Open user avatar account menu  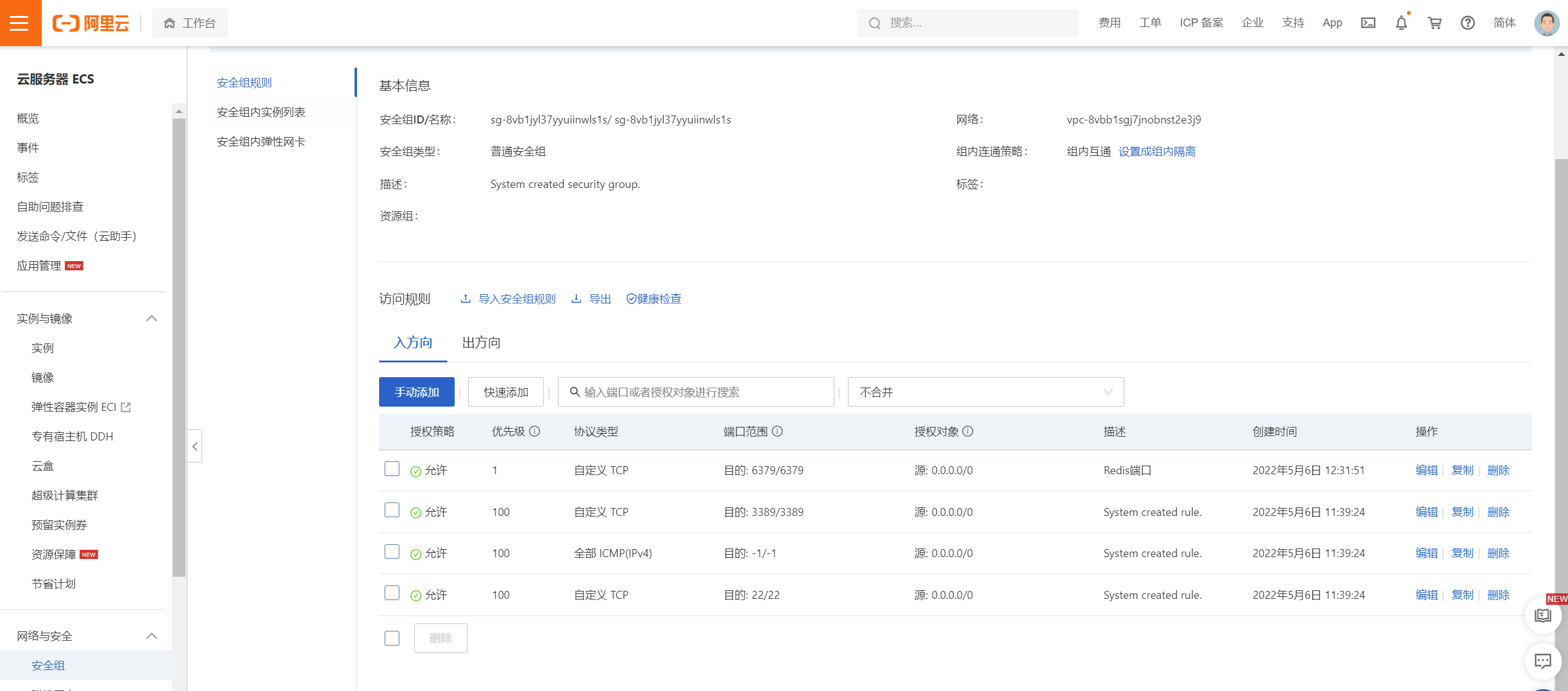[1546, 23]
